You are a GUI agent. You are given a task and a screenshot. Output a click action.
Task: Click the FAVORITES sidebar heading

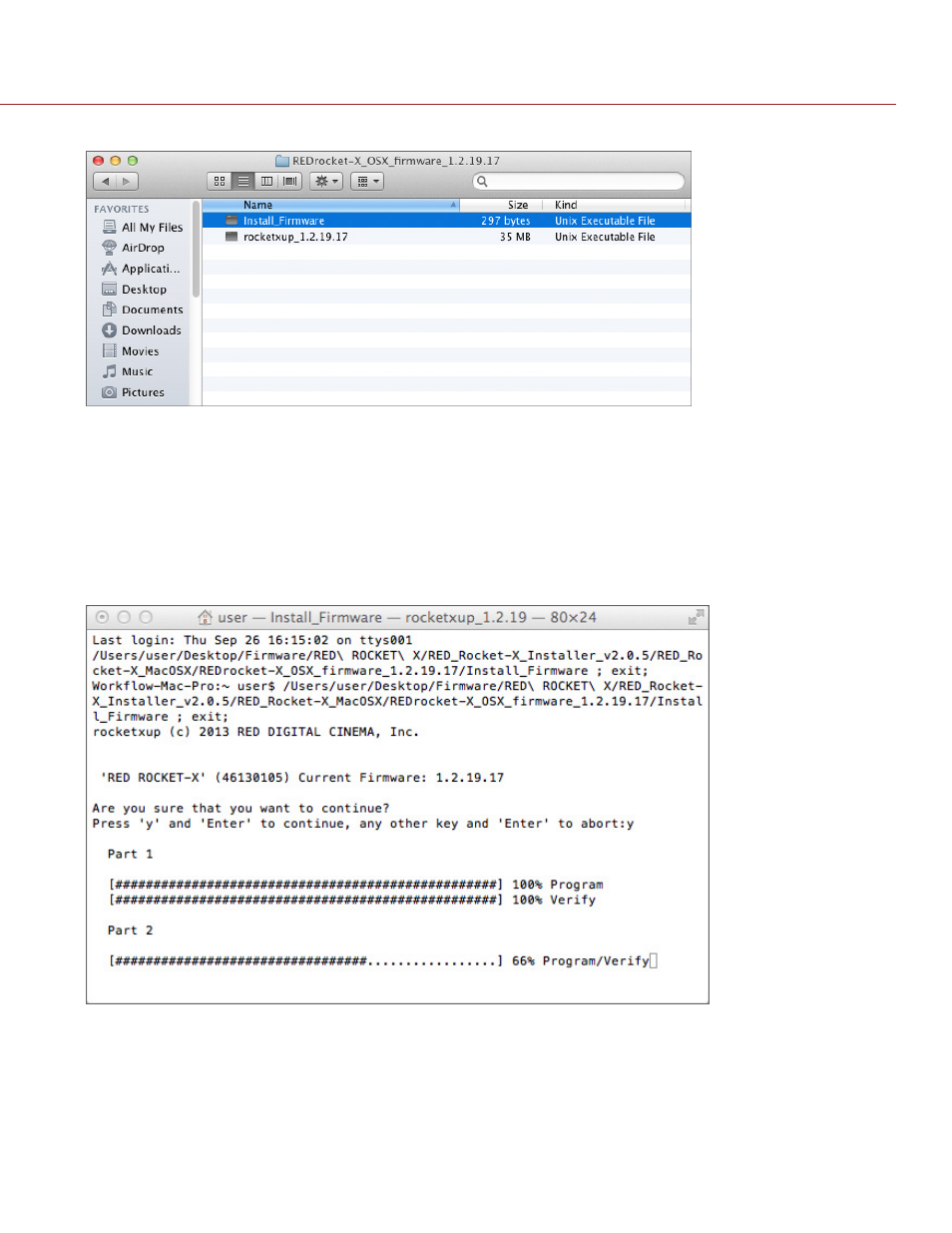coord(122,209)
